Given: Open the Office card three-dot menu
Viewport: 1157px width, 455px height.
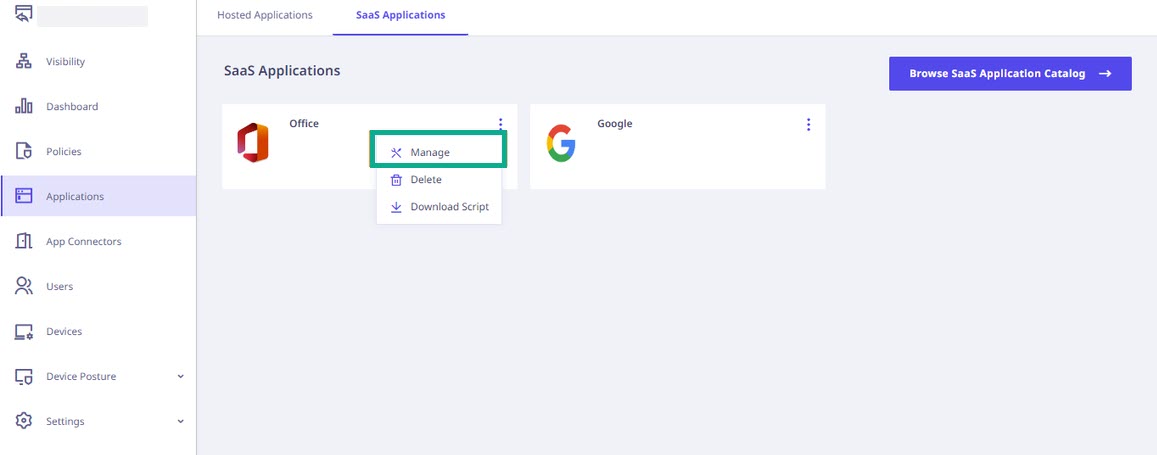Looking at the screenshot, I should (500, 124).
